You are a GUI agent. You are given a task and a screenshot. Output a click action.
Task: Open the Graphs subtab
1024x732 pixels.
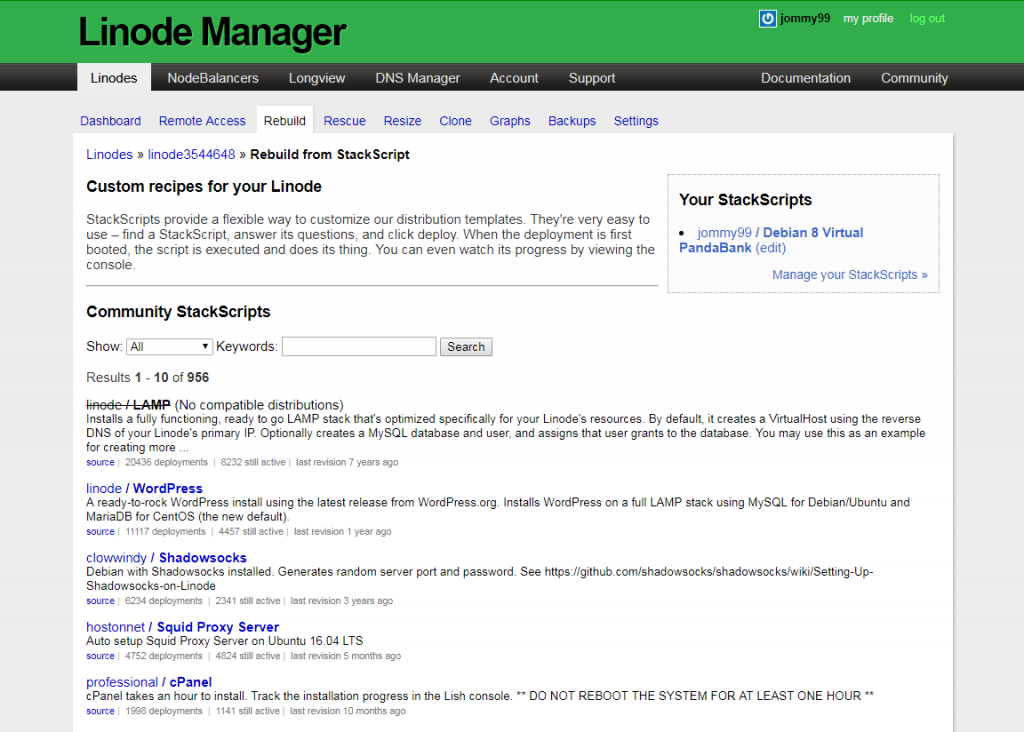[x=510, y=121]
